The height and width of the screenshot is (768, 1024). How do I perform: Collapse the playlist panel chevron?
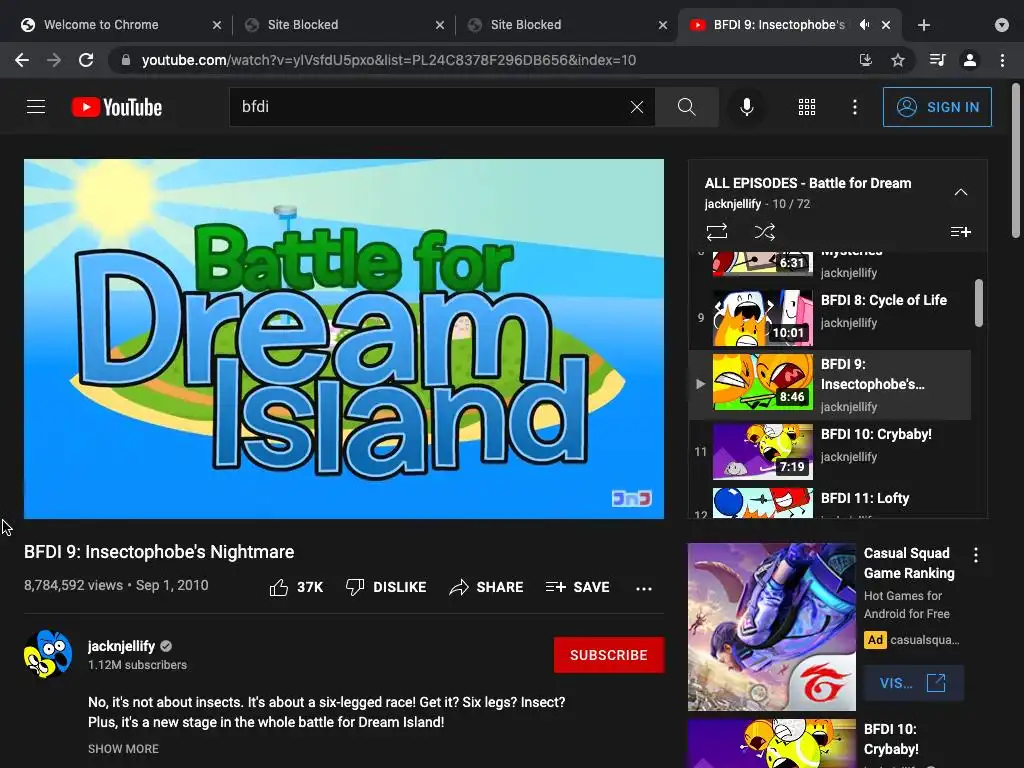(x=961, y=192)
